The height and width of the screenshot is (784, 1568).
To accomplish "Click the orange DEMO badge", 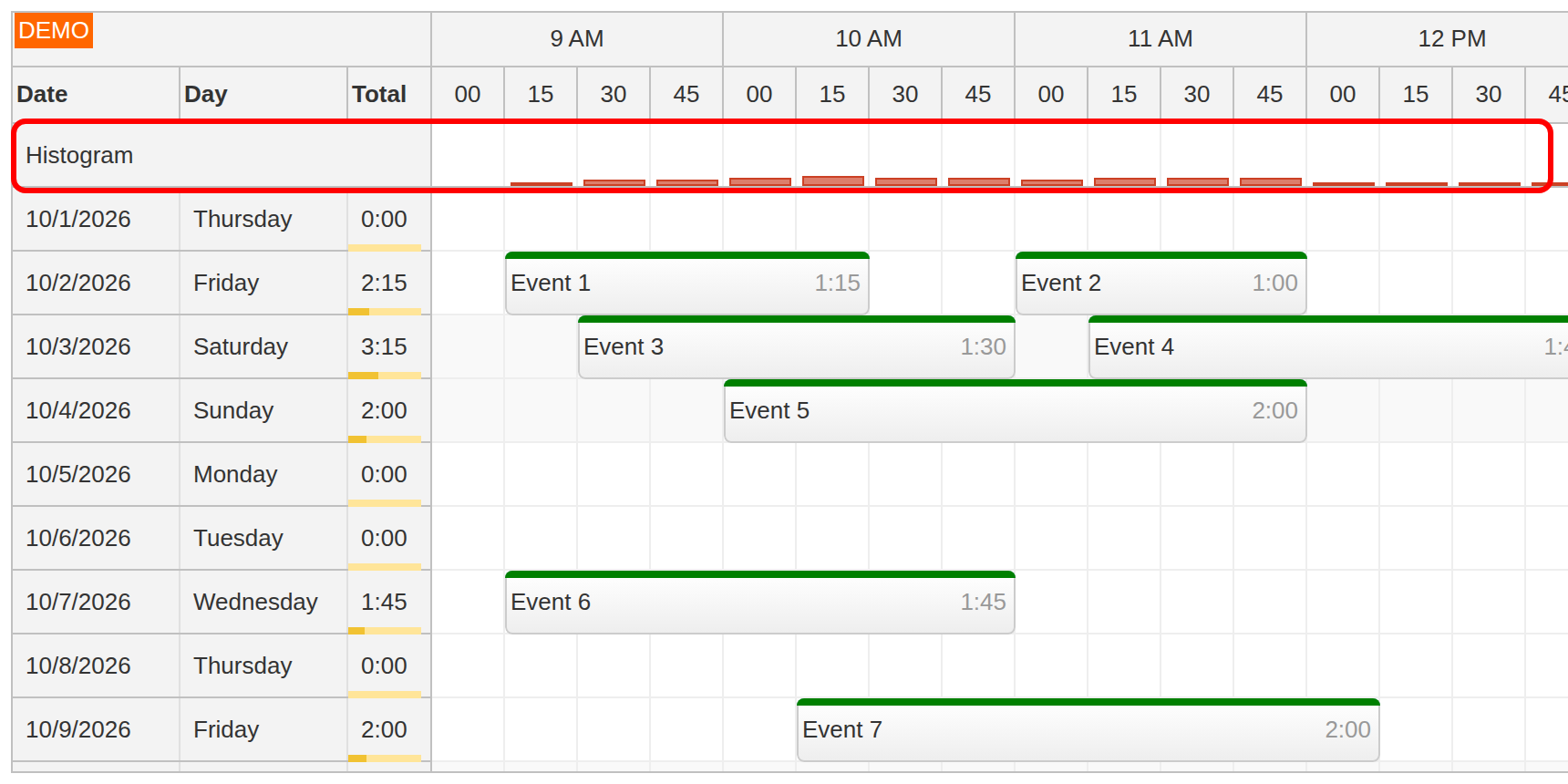I will 53,31.
